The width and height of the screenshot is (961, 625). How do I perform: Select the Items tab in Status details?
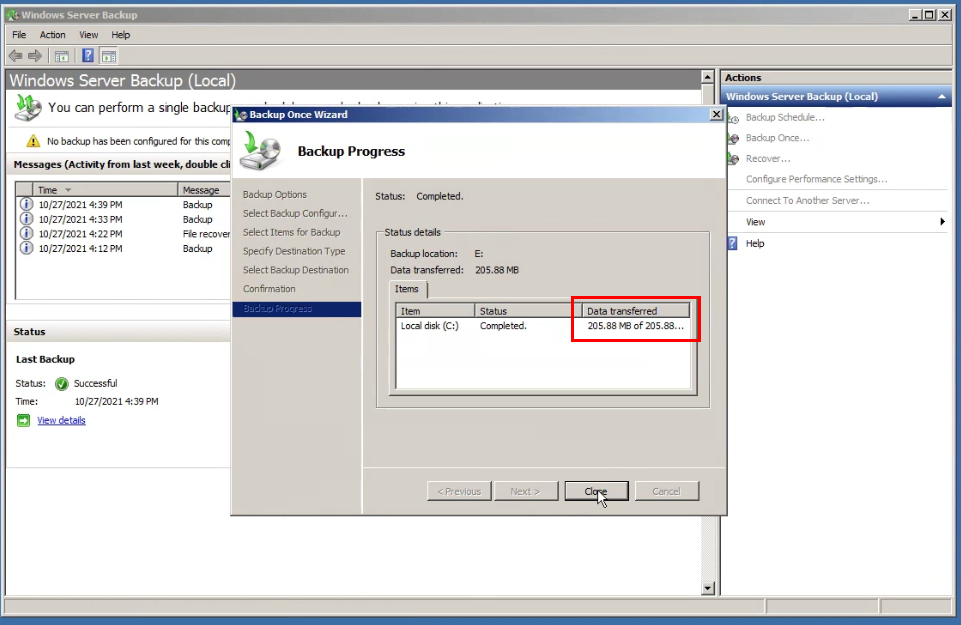click(x=407, y=289)
